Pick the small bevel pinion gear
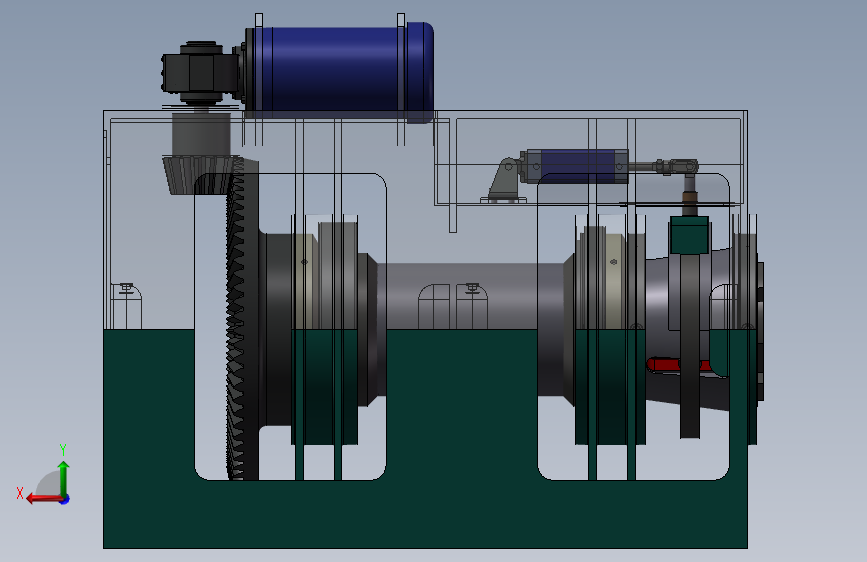The image size is (867, 562). [201, 175]
